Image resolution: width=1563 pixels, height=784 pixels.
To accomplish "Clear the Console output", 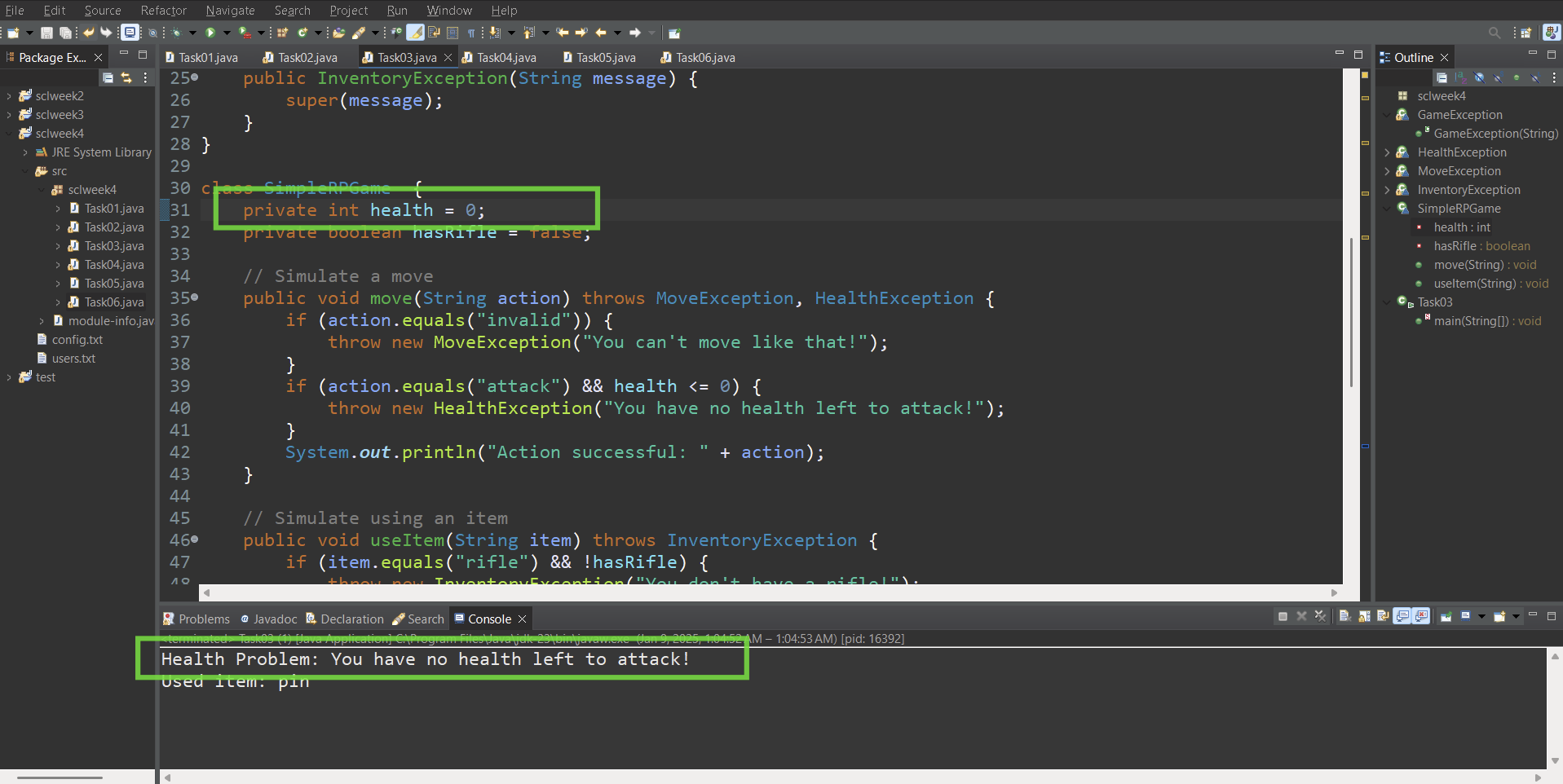I will 1344,616.
